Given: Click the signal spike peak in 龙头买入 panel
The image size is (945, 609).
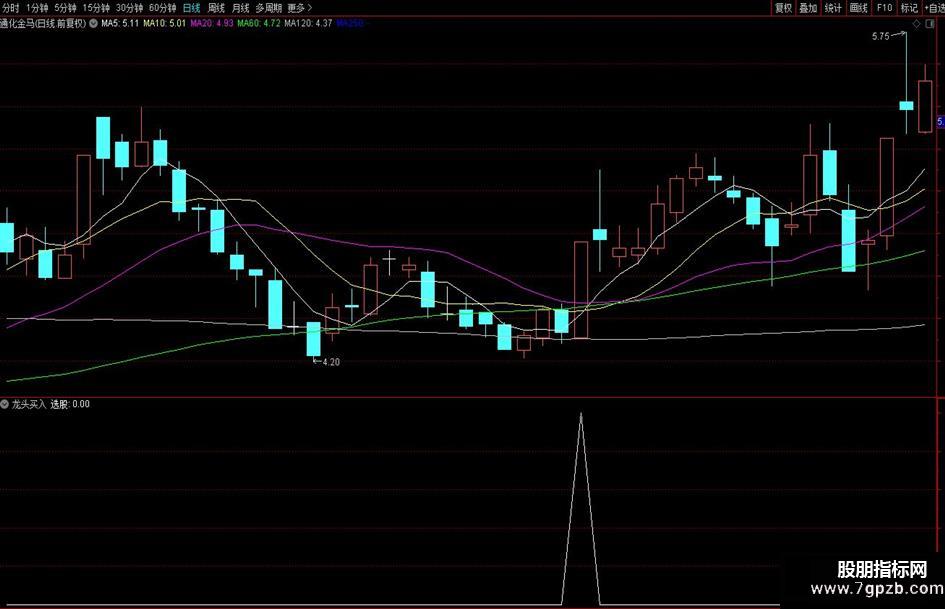Looking at the screenshot, I should [x=581, y=415].
